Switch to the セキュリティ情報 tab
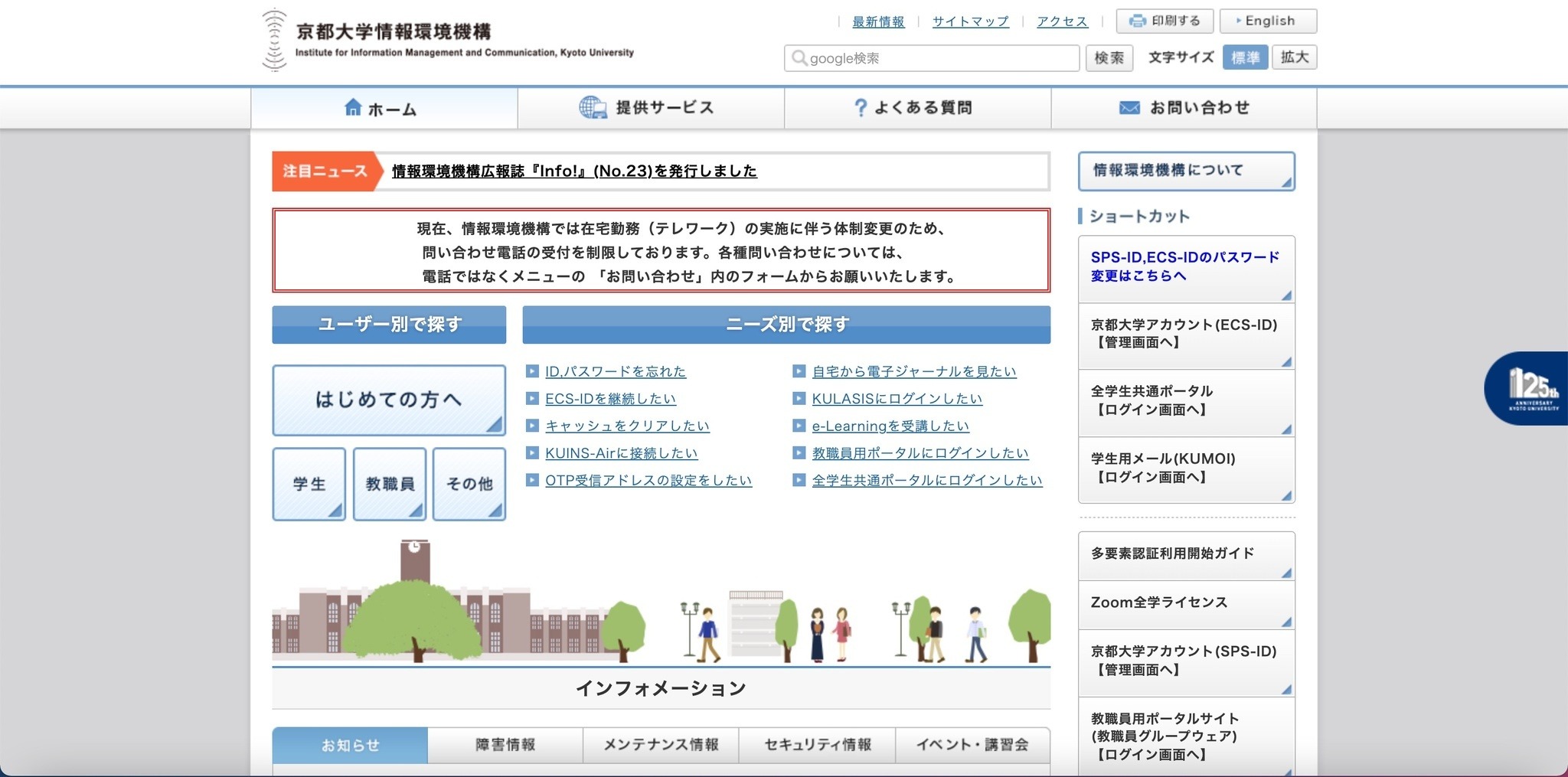This screenshot has width=1568, height=777. (816, 744)
